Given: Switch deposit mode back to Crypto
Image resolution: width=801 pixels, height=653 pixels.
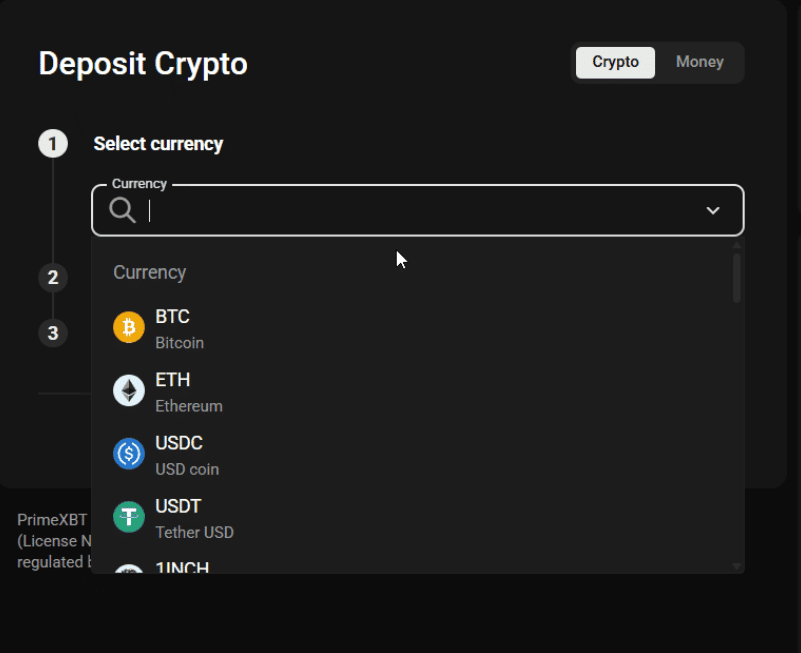Looking at the screenshot, I should point(615,62).
